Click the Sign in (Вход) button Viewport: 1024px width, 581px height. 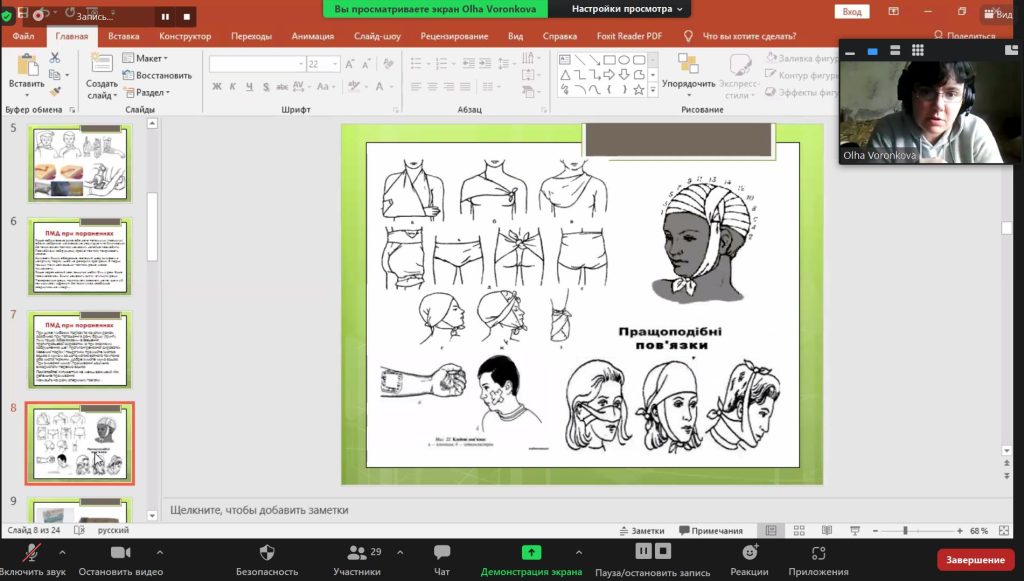coord(852,12)
